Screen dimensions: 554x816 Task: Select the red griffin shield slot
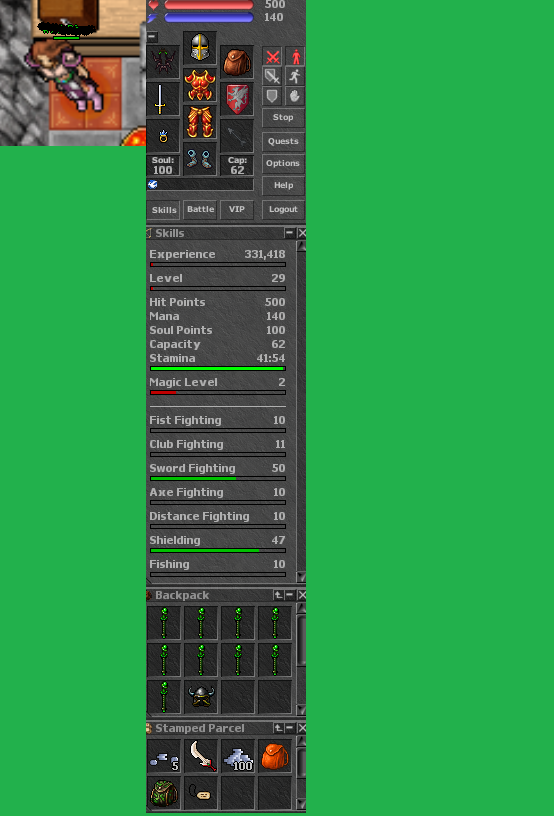pyautogui.click(x=237, y=99)
